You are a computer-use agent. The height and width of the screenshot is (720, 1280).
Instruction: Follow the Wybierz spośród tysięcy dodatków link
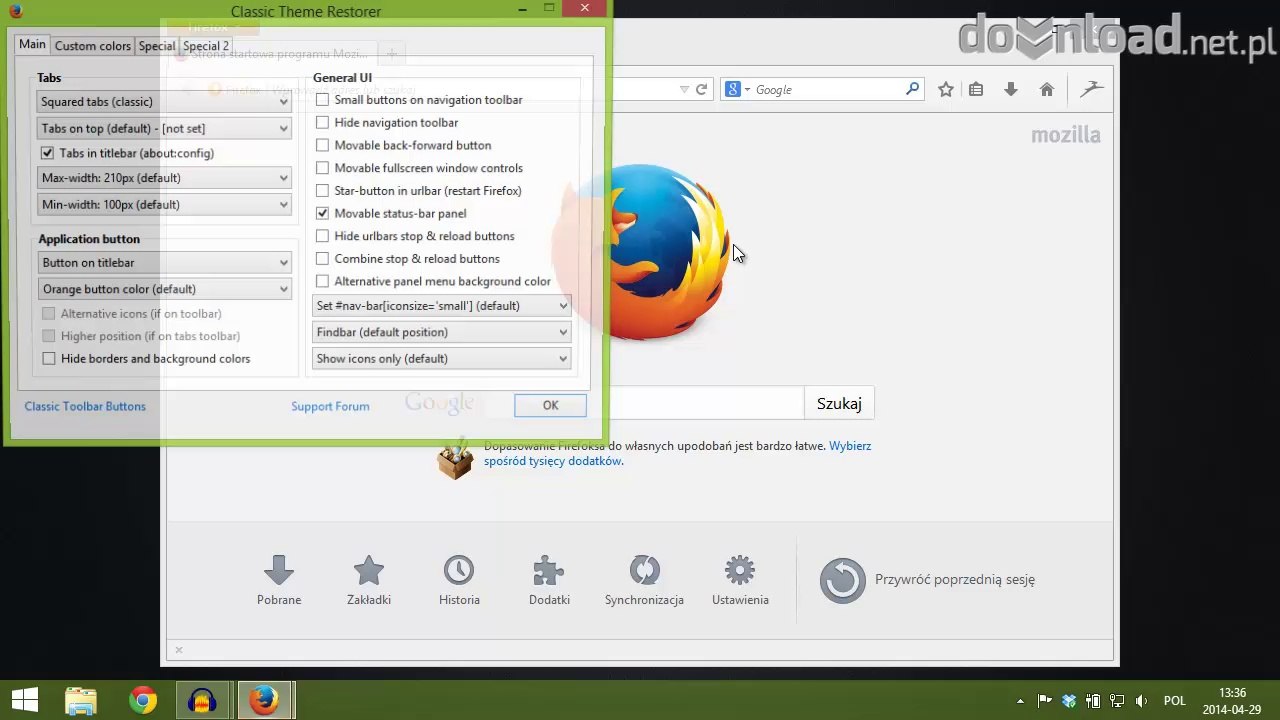[x=678, y=453]
